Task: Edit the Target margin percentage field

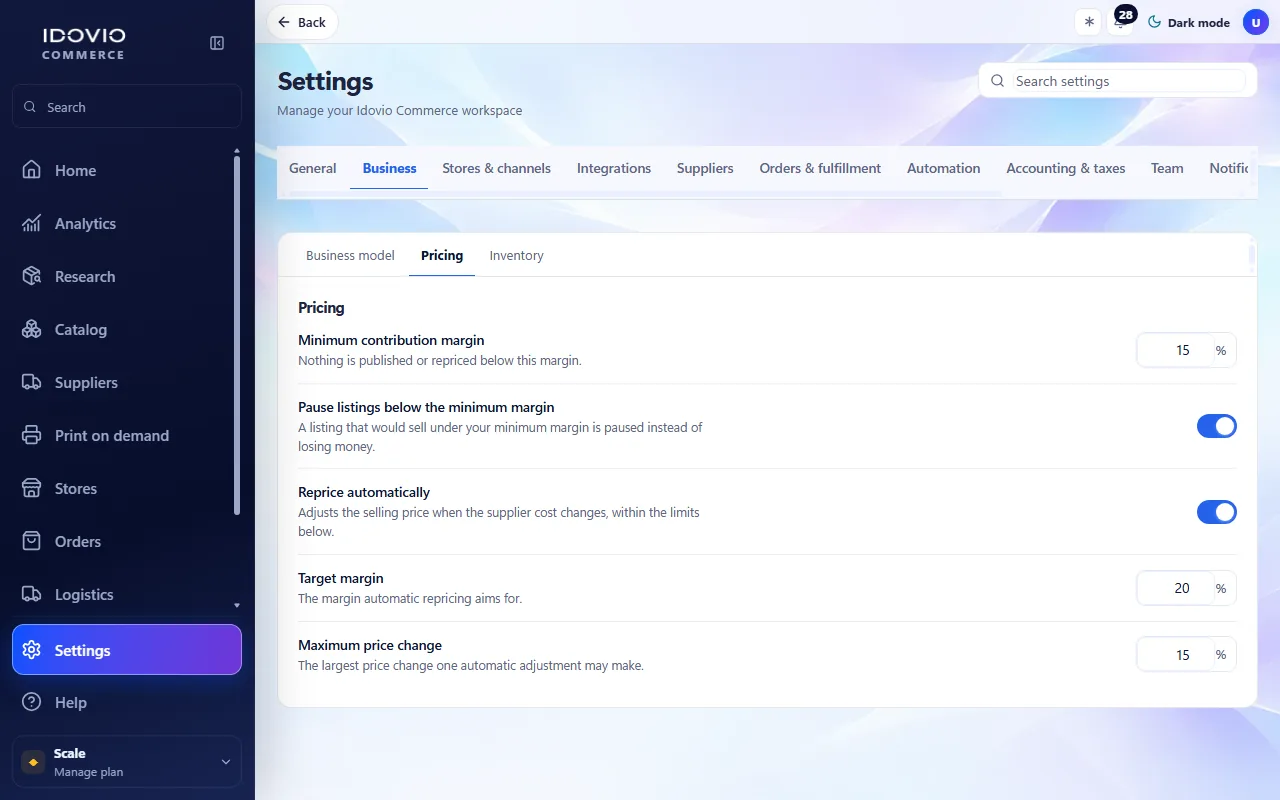Action: click(1174, 588)
